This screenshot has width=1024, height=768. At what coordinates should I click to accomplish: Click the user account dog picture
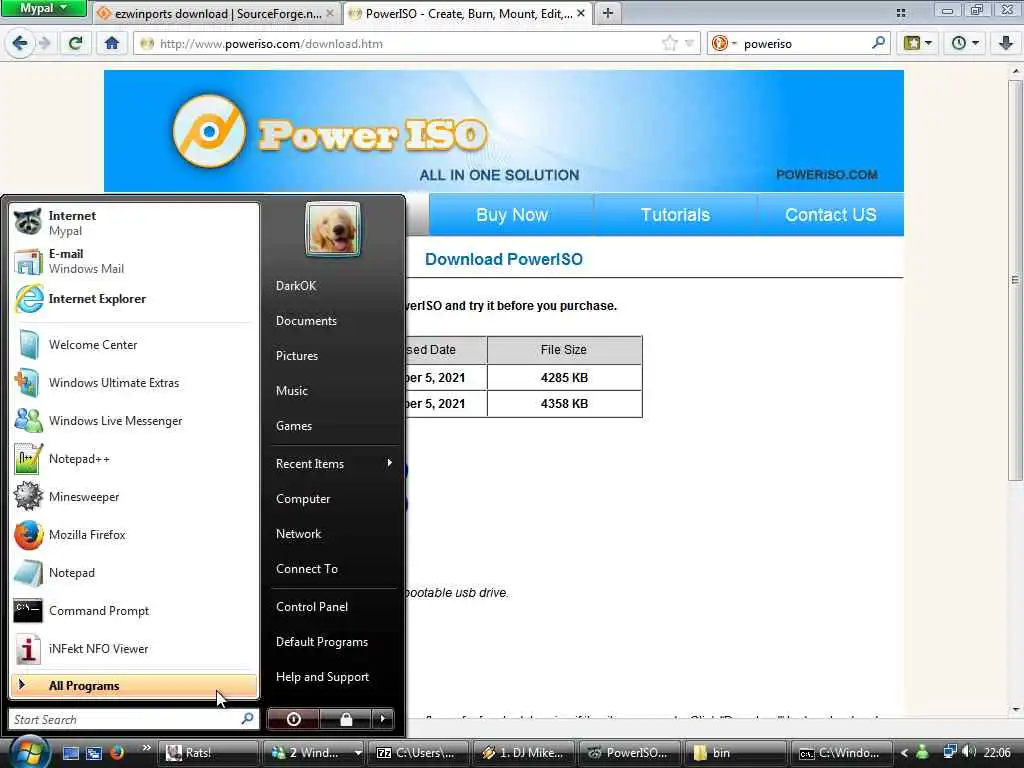[333, 229]
